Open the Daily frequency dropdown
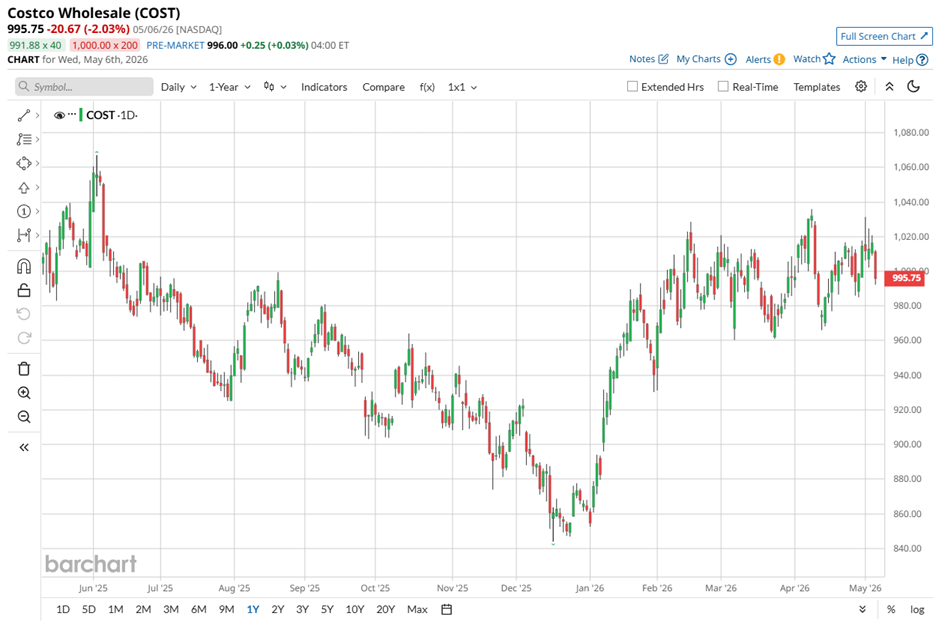Image resolution: width=936 pixels, height=628 pixels. (x=178, y=87)
